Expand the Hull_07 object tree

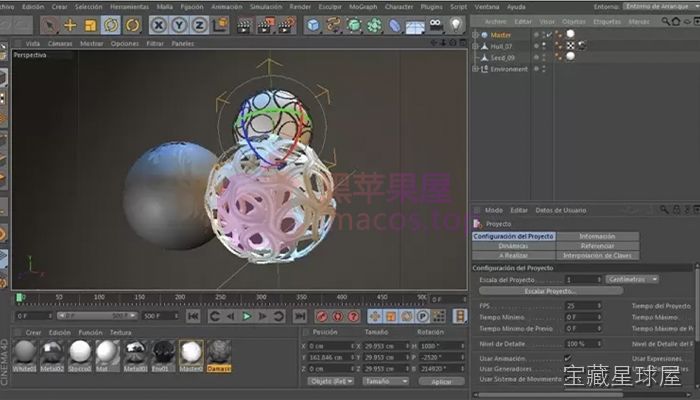pyautogui.click(x=475, y=46)
